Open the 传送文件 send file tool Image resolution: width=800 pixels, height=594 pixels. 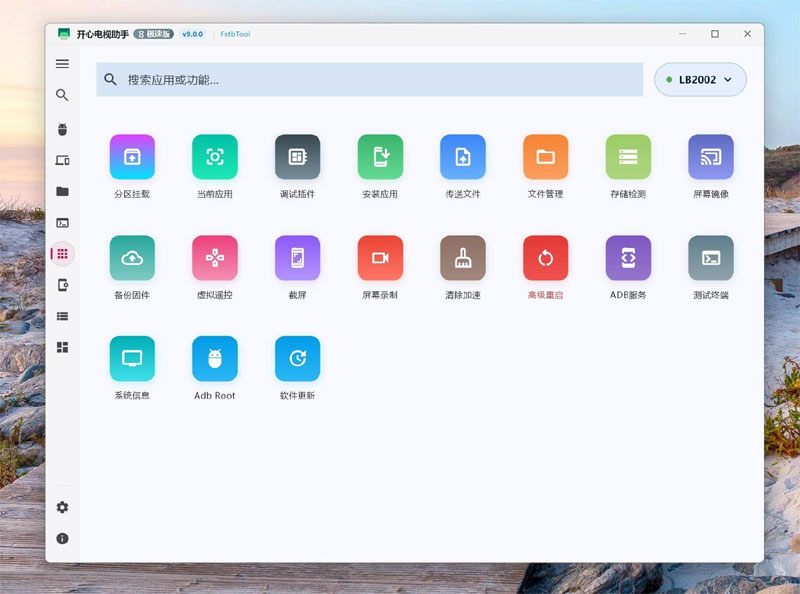tap(463, 157)
